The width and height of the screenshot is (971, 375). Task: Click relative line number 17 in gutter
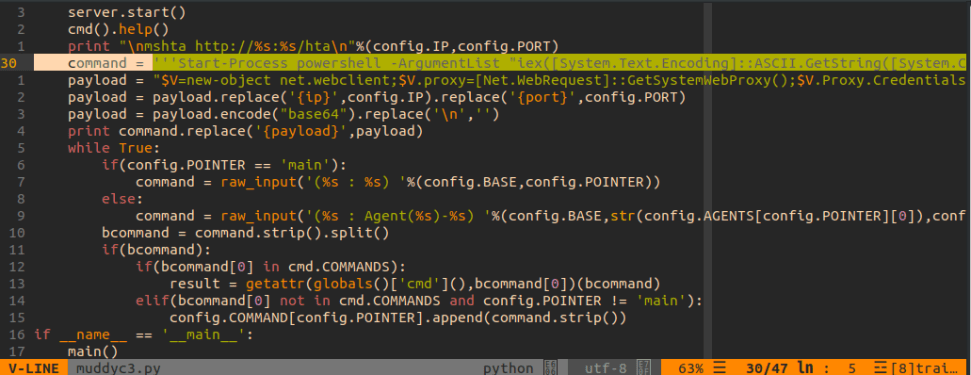point(17,352)
